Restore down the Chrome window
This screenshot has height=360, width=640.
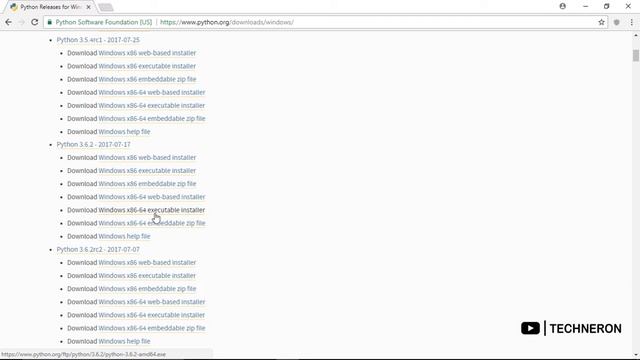[x=607, y=6]
